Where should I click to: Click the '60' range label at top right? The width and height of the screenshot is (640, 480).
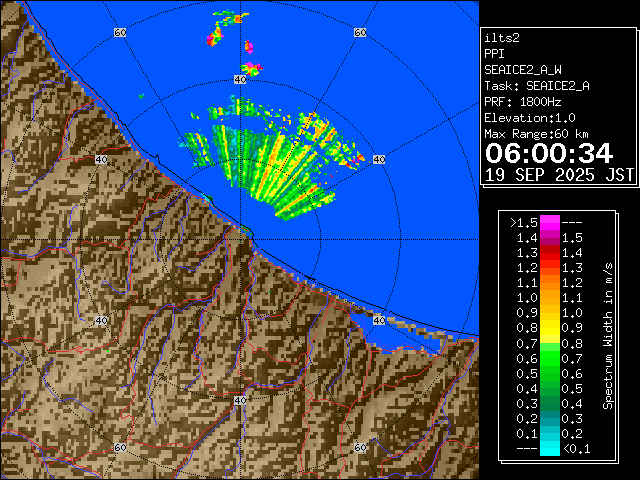[359, 33]
